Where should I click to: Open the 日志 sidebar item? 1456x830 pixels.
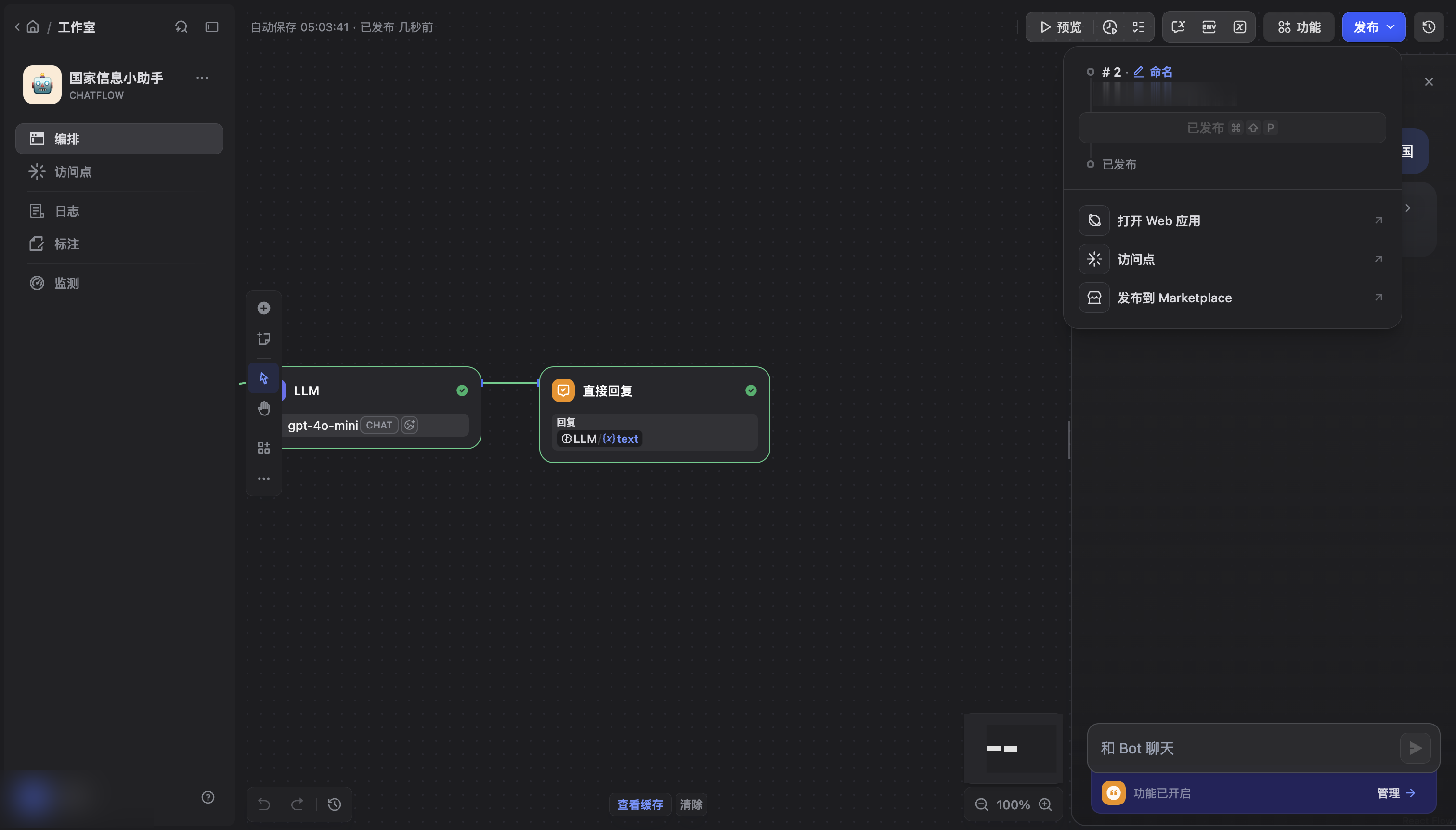pyautogui.click(x=119, y=211)
